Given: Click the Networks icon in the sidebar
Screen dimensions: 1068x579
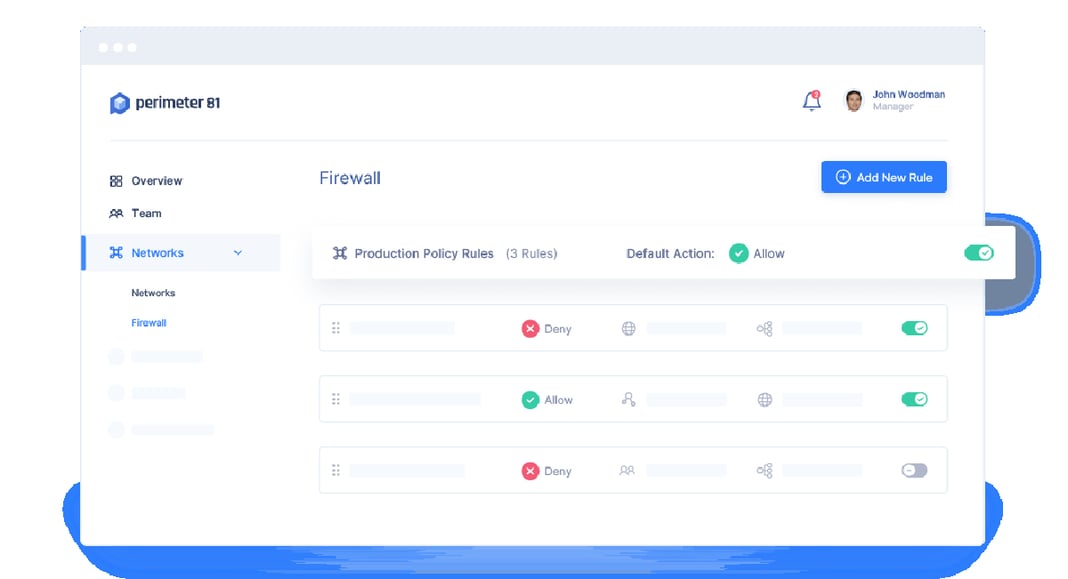Looking at the screenshot, I should (116, 253).
